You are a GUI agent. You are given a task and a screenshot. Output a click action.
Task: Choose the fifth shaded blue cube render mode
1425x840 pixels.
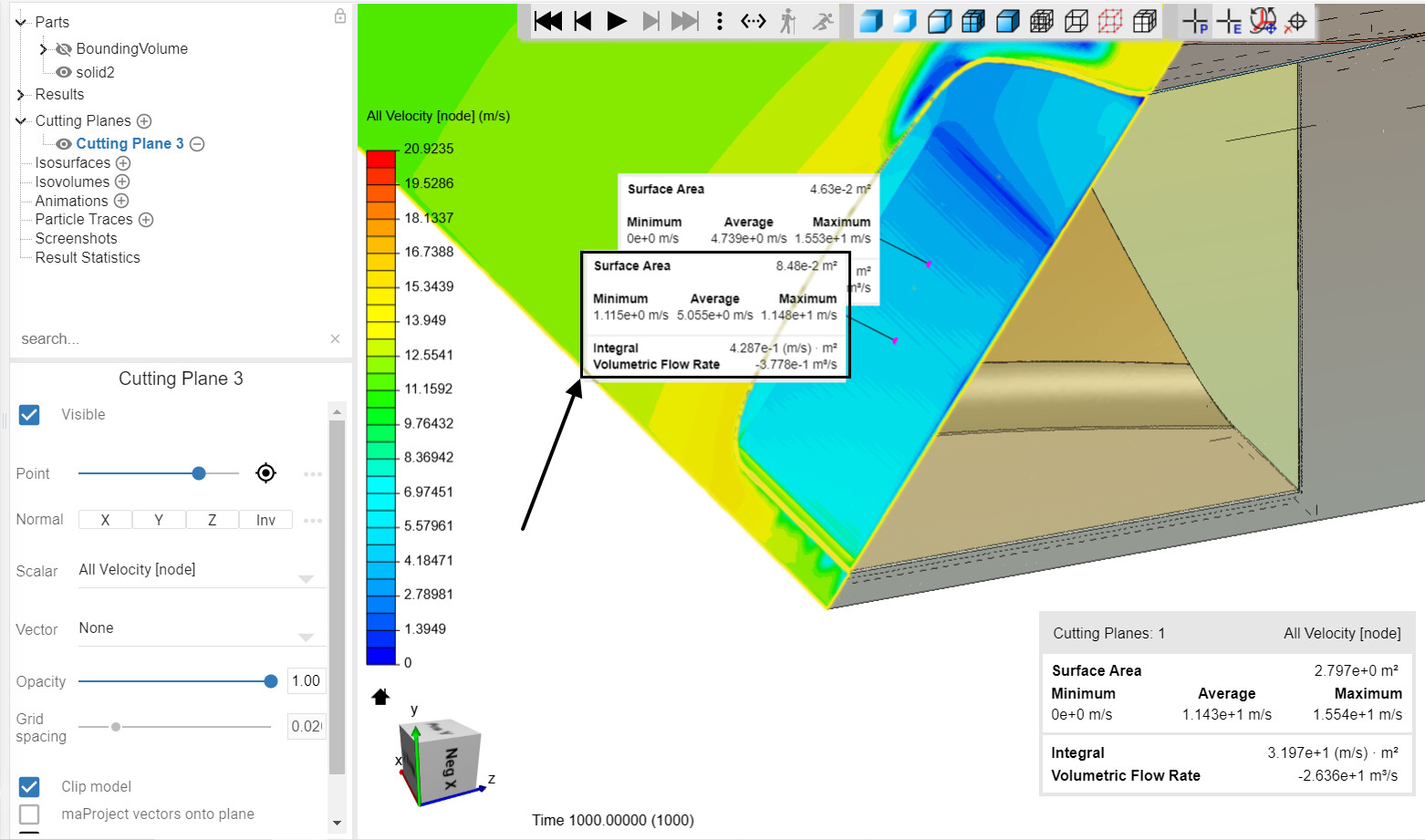1008,21
